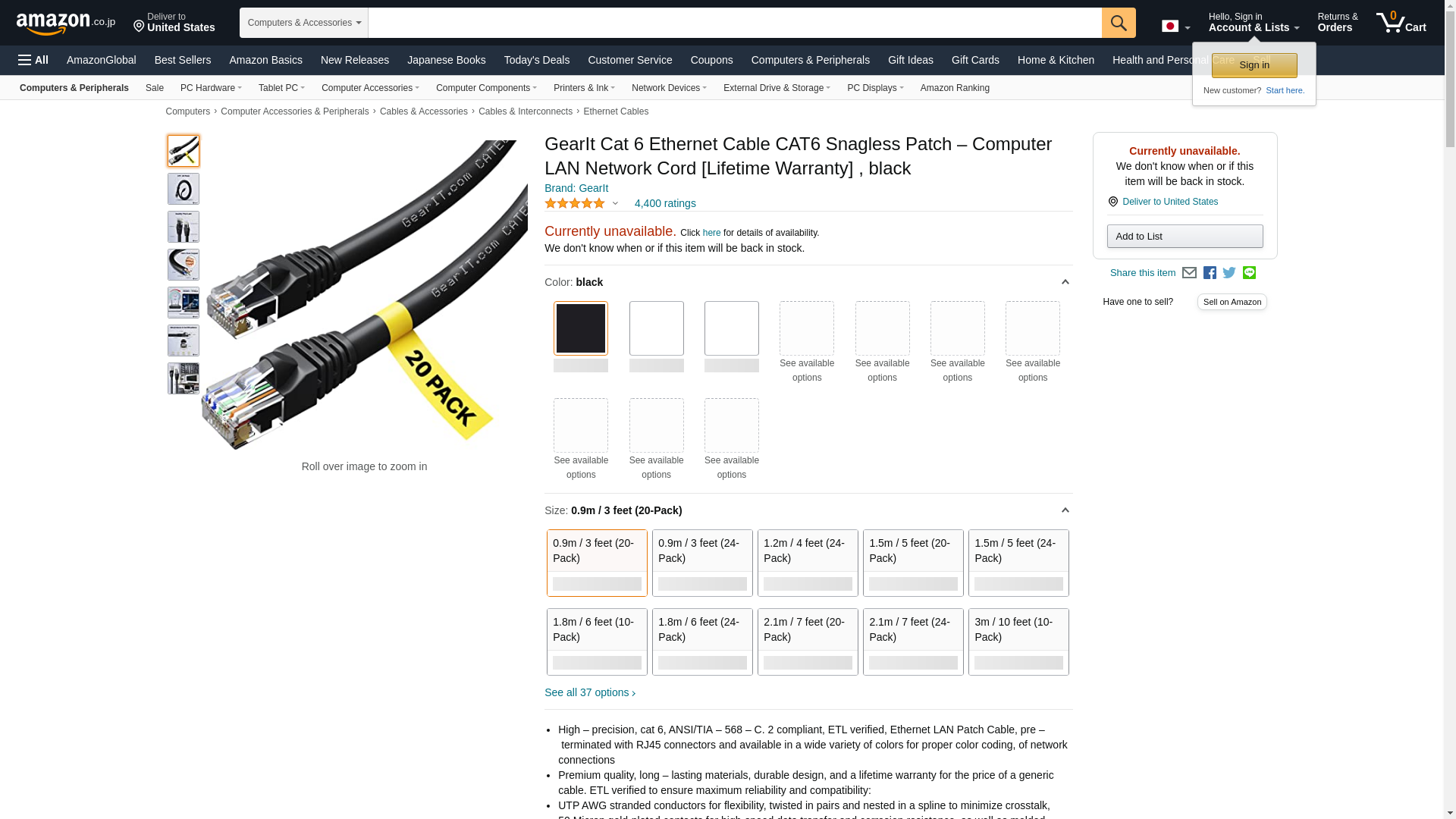This screenshot has width=1456, height=819.
Task: Click the search magnifier button
Action: pos(1119,23)
